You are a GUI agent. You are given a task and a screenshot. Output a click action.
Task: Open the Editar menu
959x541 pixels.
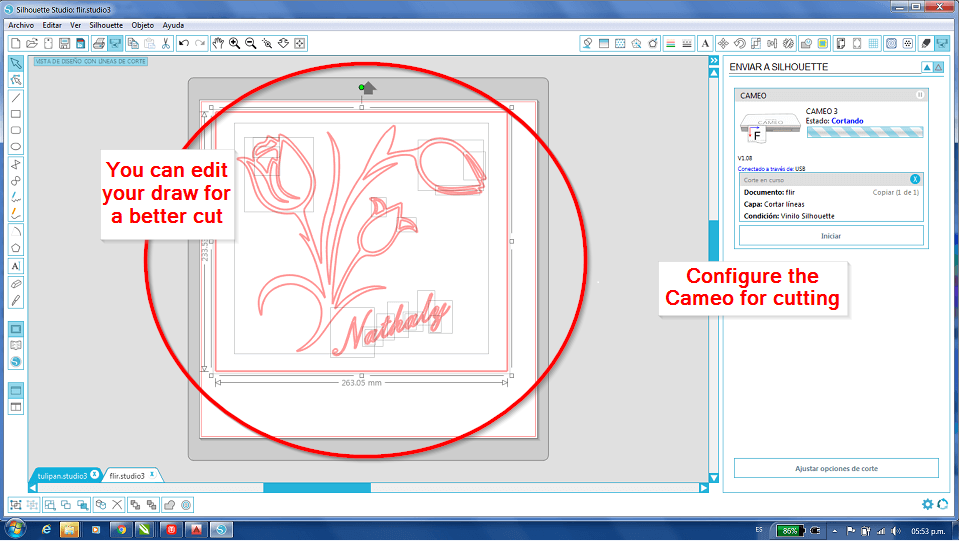coord(52,25)
